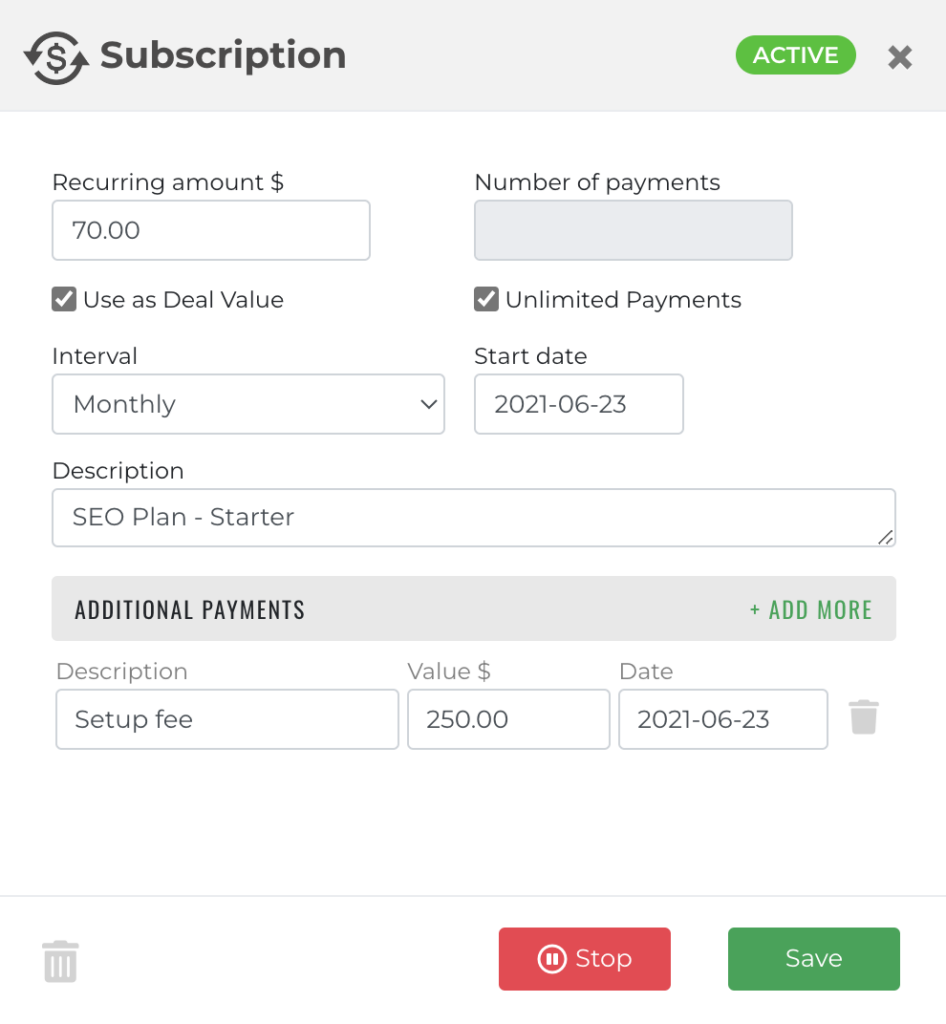Click the + ADD MORE link

point(810,609)
